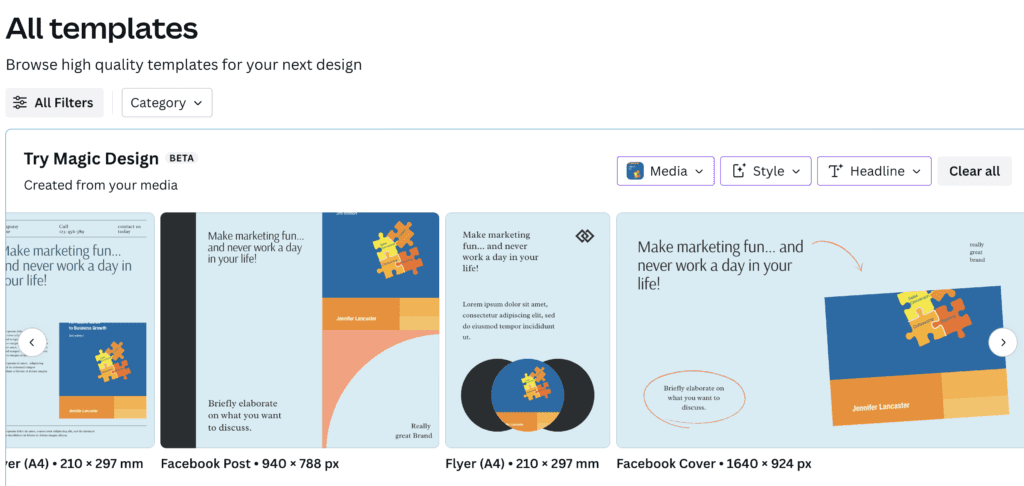Image resolution: width=1024 pixels, height=486 pixels.
Task: Select the Facebook Post template thumbnail
Action: pos(300,330)
